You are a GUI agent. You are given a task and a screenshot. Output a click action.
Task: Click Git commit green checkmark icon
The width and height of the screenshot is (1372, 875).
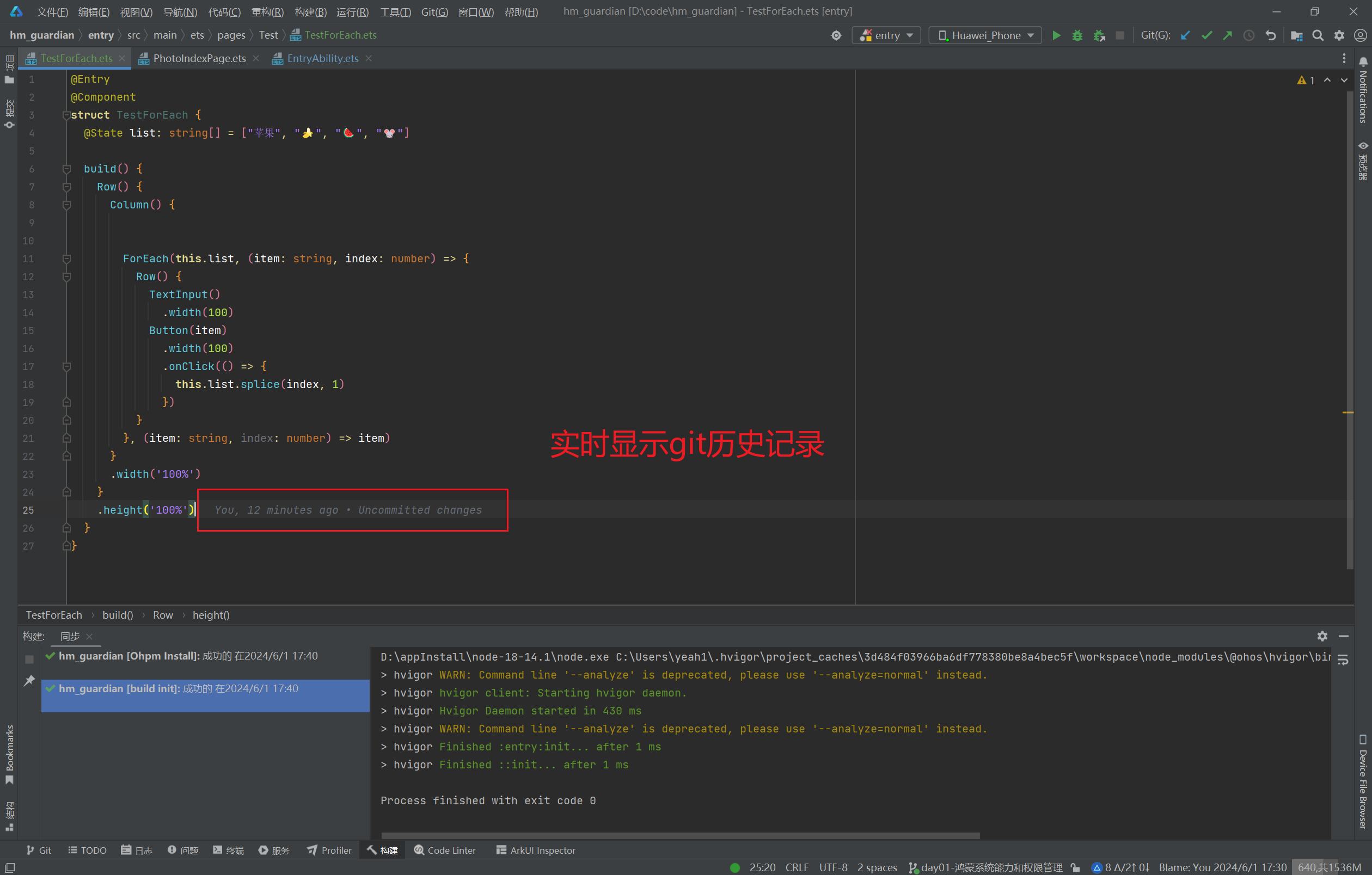(x=1206, y=35)
